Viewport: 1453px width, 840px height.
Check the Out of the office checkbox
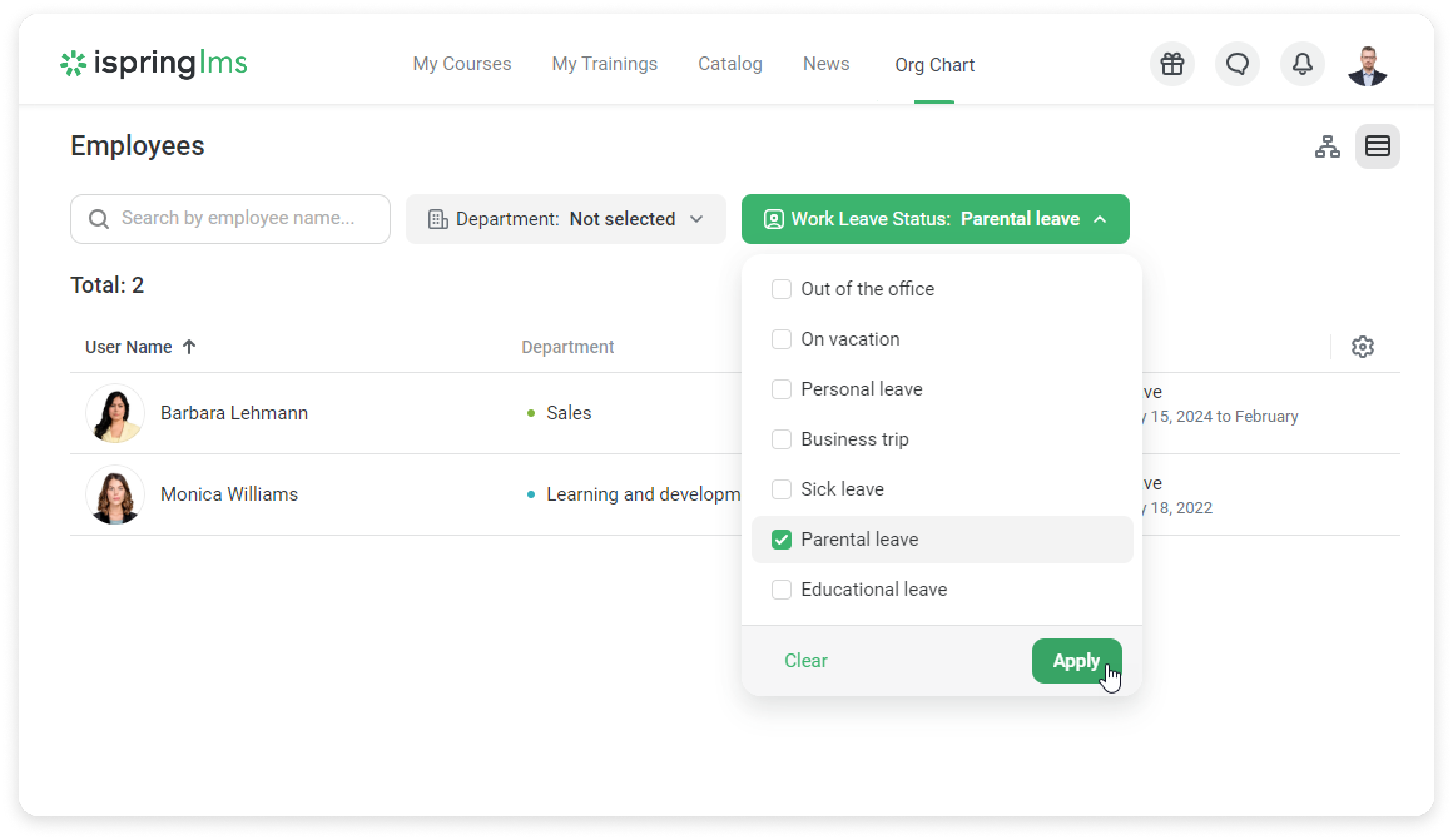781,289
